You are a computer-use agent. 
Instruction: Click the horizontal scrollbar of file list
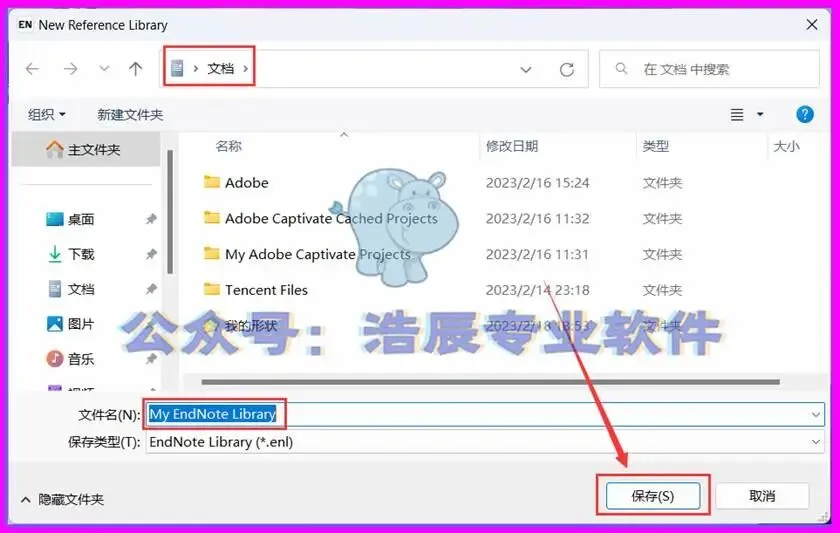pos(490,382)
